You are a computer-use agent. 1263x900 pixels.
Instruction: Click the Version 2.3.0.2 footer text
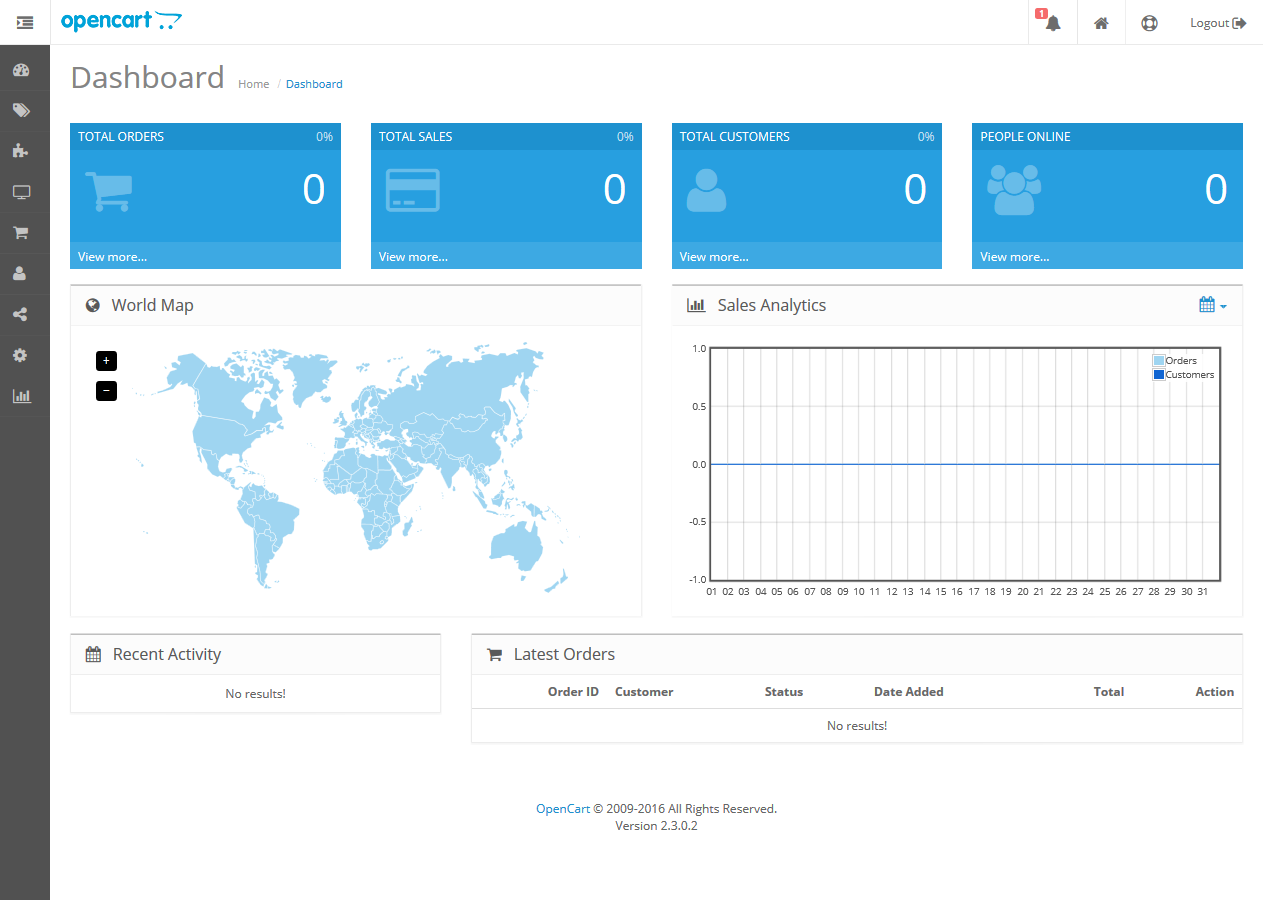pyautogui.click(x=656, y=826)
